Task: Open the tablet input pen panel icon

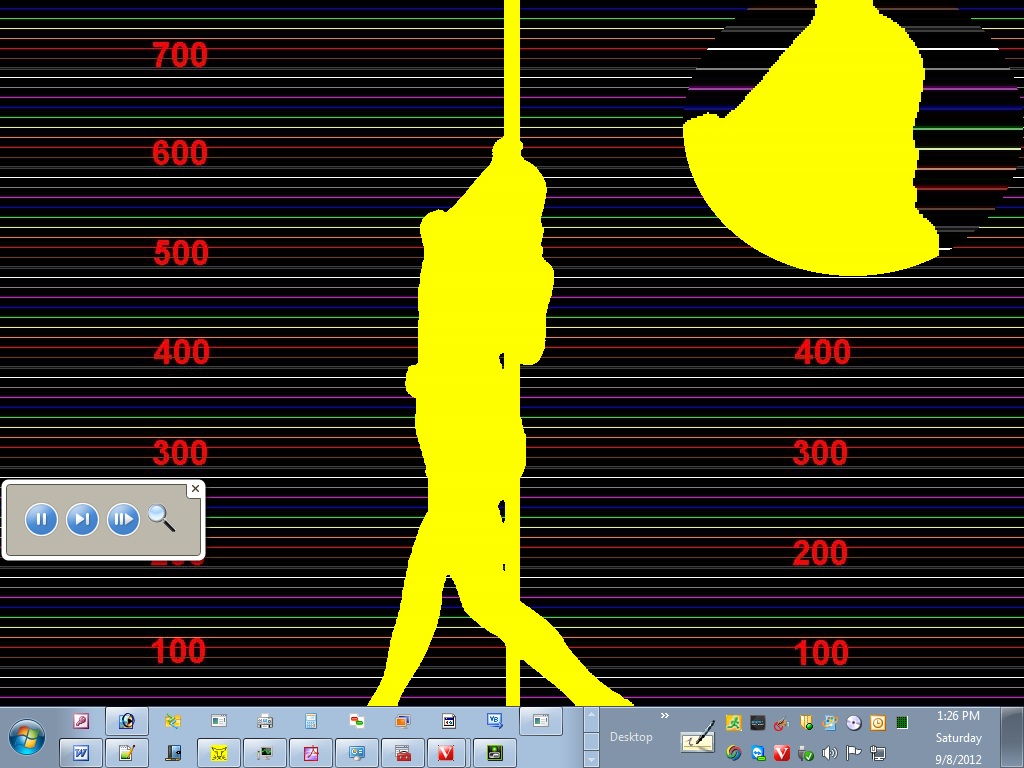Action: (x=698, y=738)
